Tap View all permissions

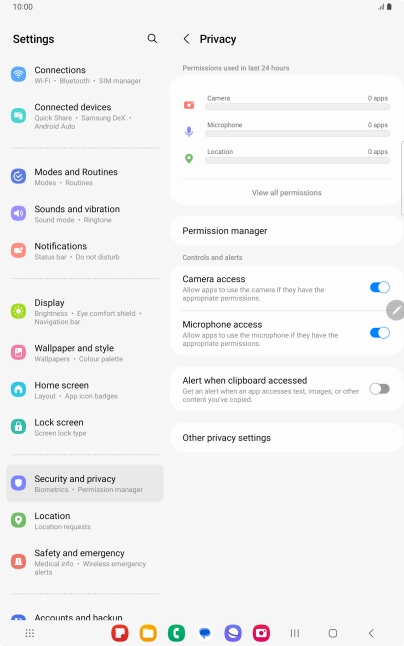tap(287, 192)
